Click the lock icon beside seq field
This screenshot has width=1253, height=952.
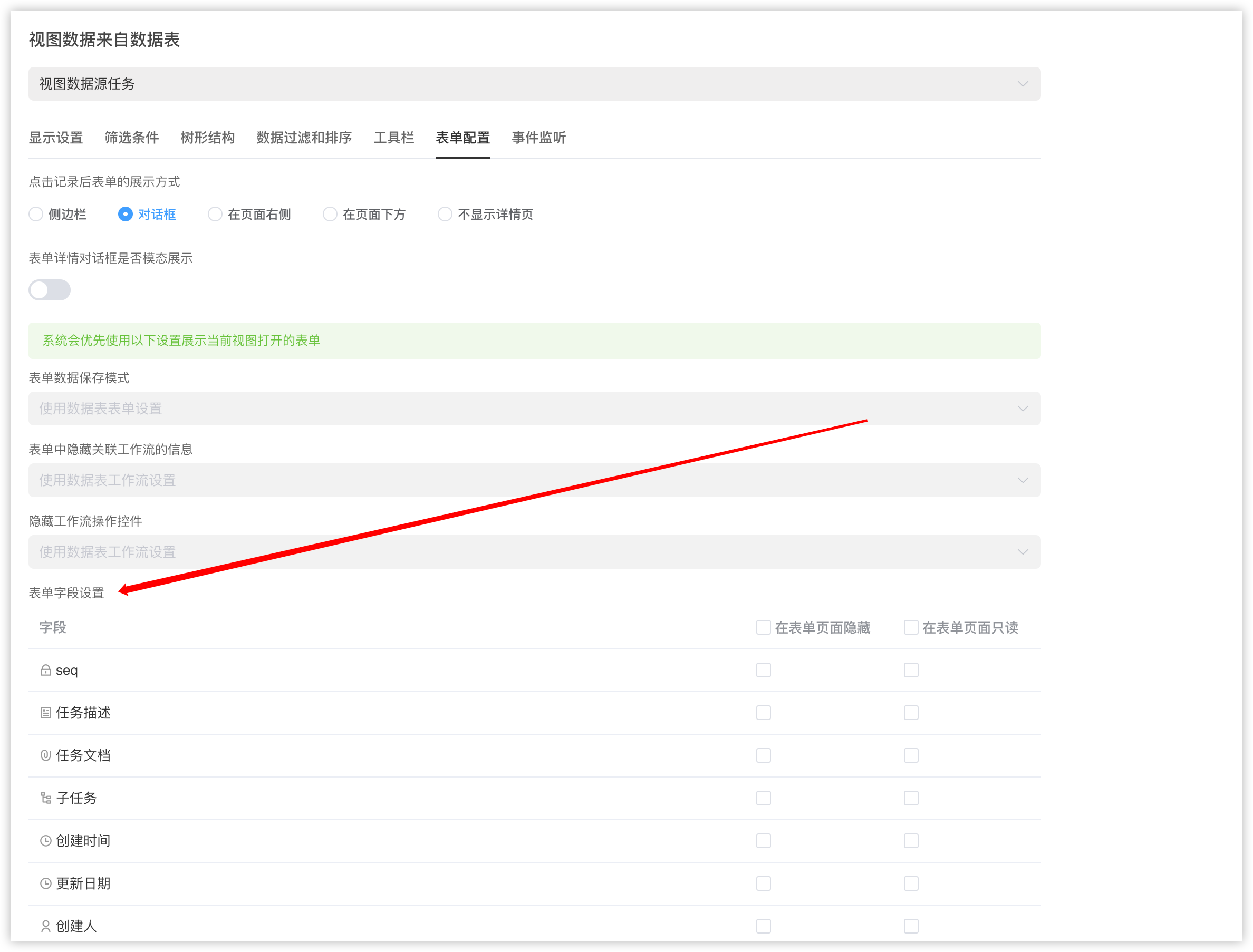click(46, 671)
